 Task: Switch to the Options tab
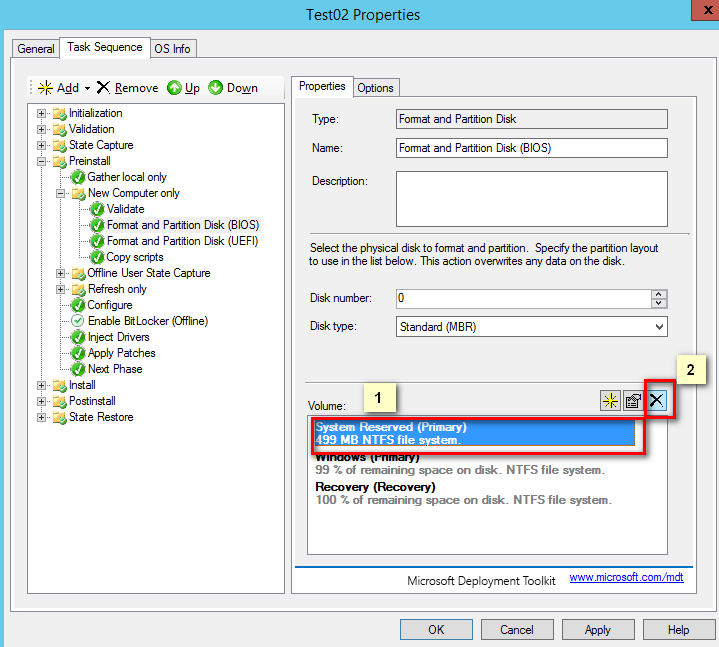pos(375,88)
